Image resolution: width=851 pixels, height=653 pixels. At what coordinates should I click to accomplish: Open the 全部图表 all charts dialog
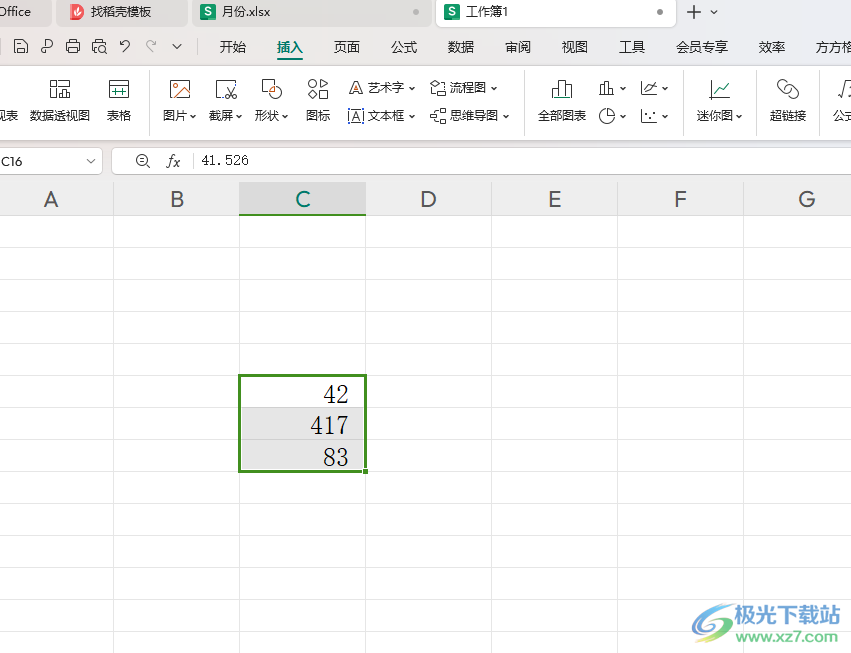click(562, 100)
